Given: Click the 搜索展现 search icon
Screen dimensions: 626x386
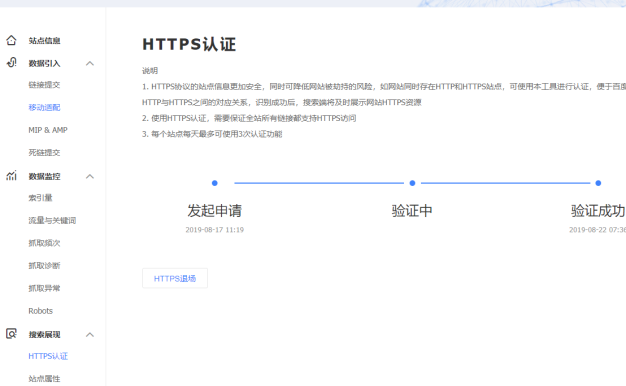Looking at the screenshot, I should tap(11, 334).
